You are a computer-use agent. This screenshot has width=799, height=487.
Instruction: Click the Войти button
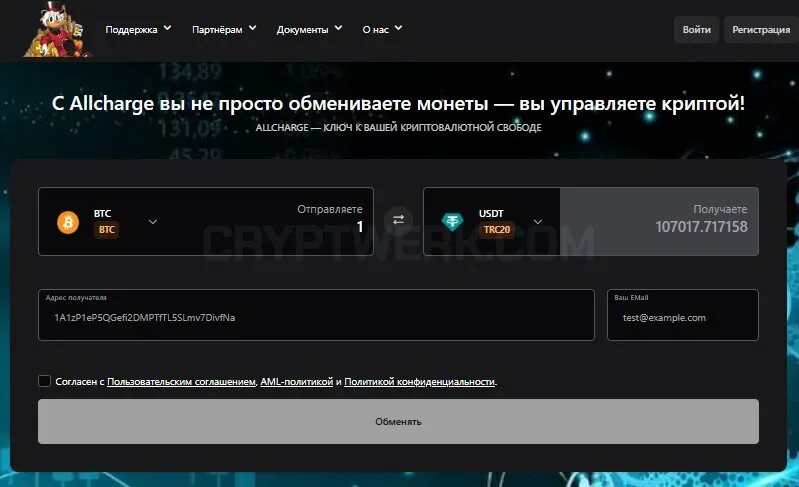pyautogui.click(x=696, y=30)
